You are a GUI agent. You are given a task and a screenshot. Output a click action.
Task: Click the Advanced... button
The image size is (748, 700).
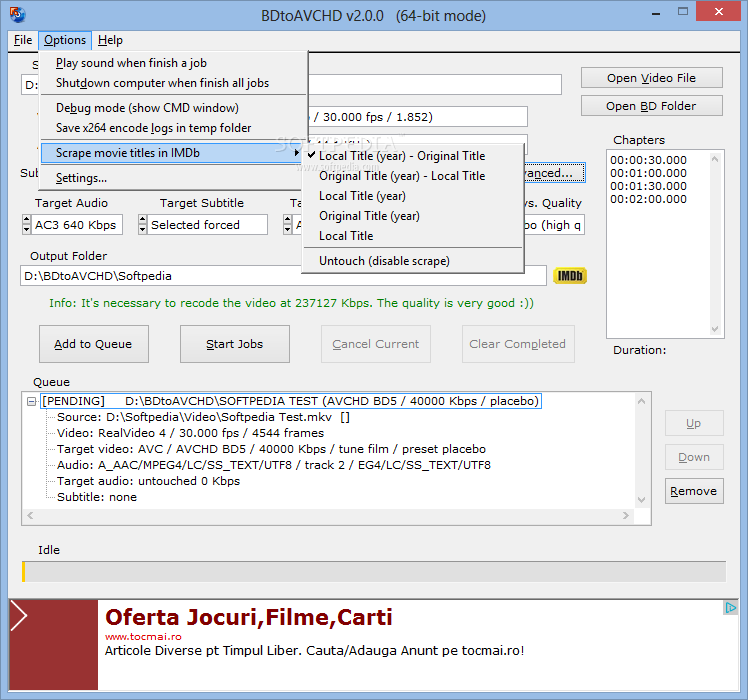point(554,173)
